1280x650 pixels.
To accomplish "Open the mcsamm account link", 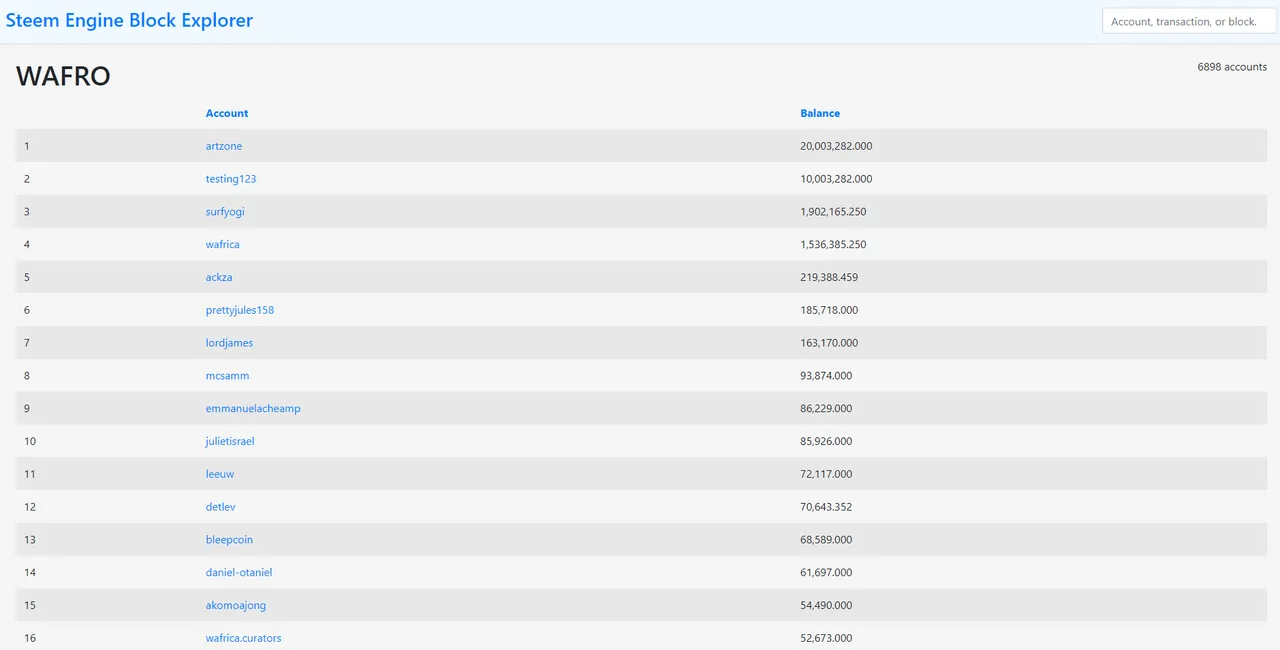I will point(228,376).
